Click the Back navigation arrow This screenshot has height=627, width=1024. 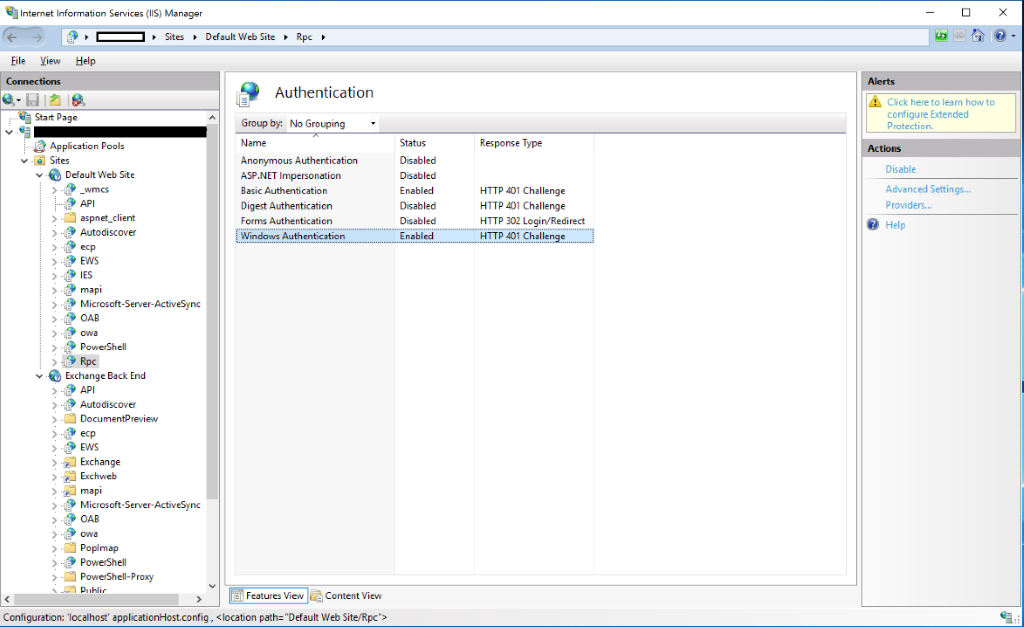pyautogui.click(x=13, y=37)
